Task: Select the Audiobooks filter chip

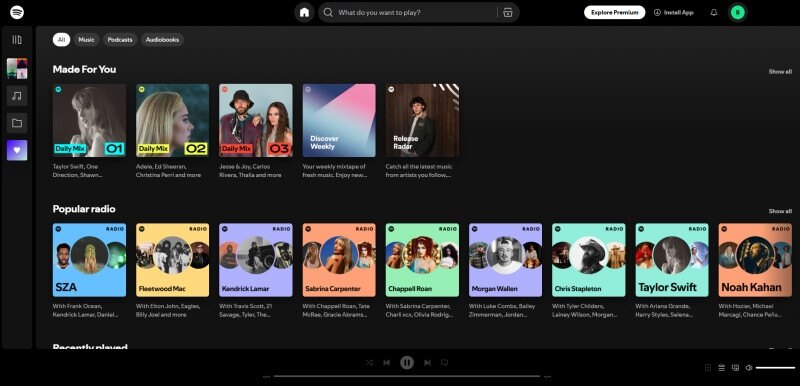Action: 162,40
